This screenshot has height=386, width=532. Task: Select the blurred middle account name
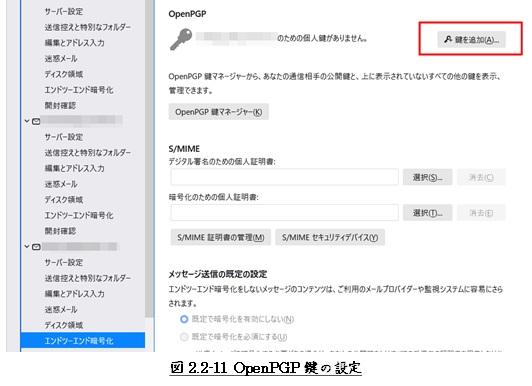pos(82,120)
